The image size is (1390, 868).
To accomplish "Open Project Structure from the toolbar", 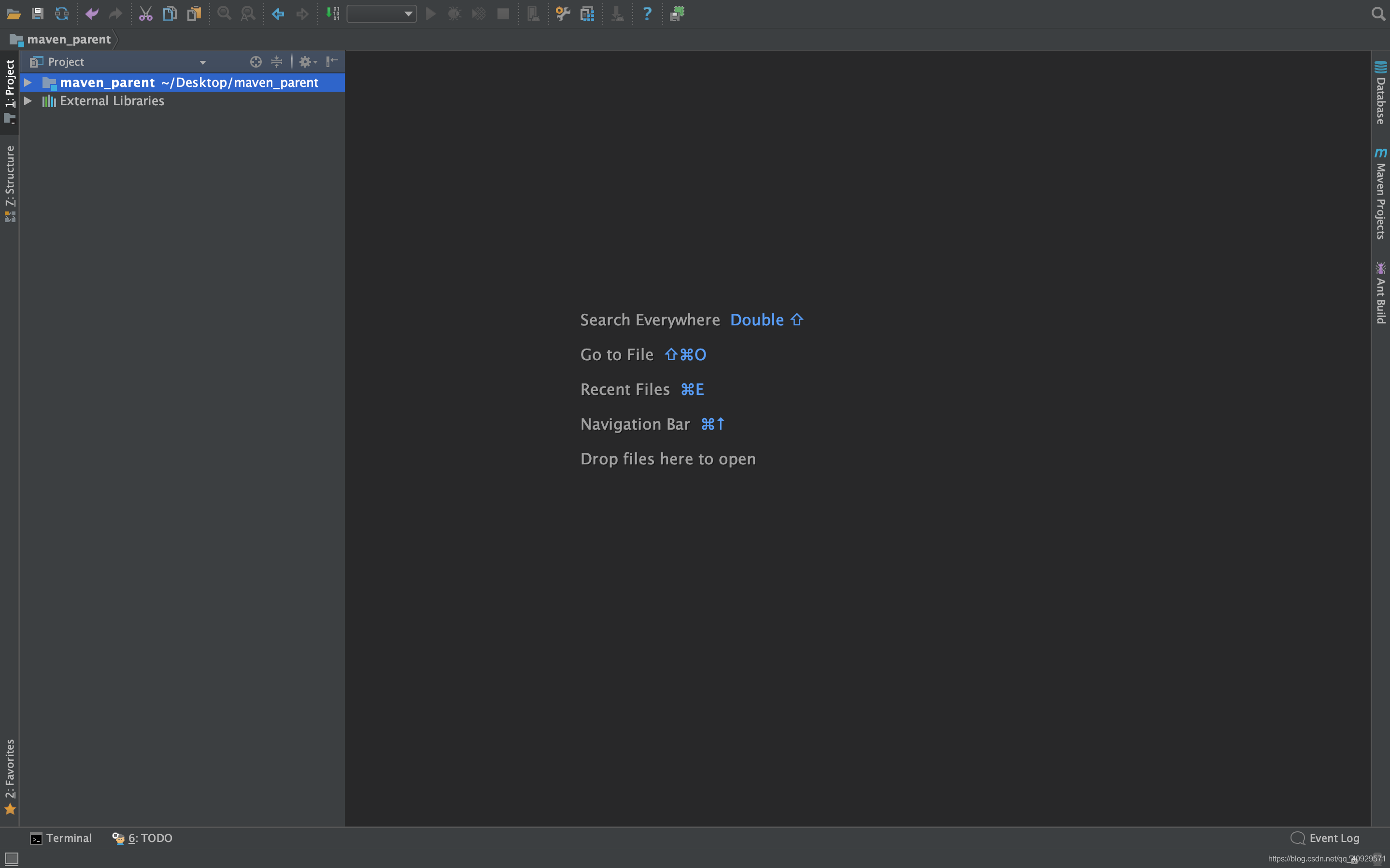I will (x=587, y=14).
